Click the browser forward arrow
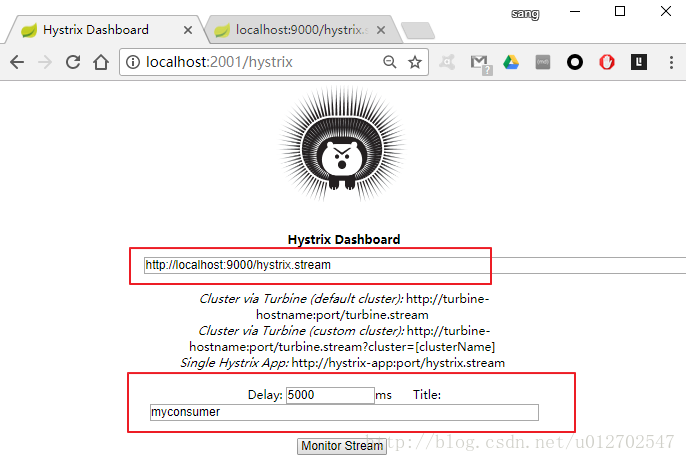Screen dimensions: 686x462 click(45, 62)
